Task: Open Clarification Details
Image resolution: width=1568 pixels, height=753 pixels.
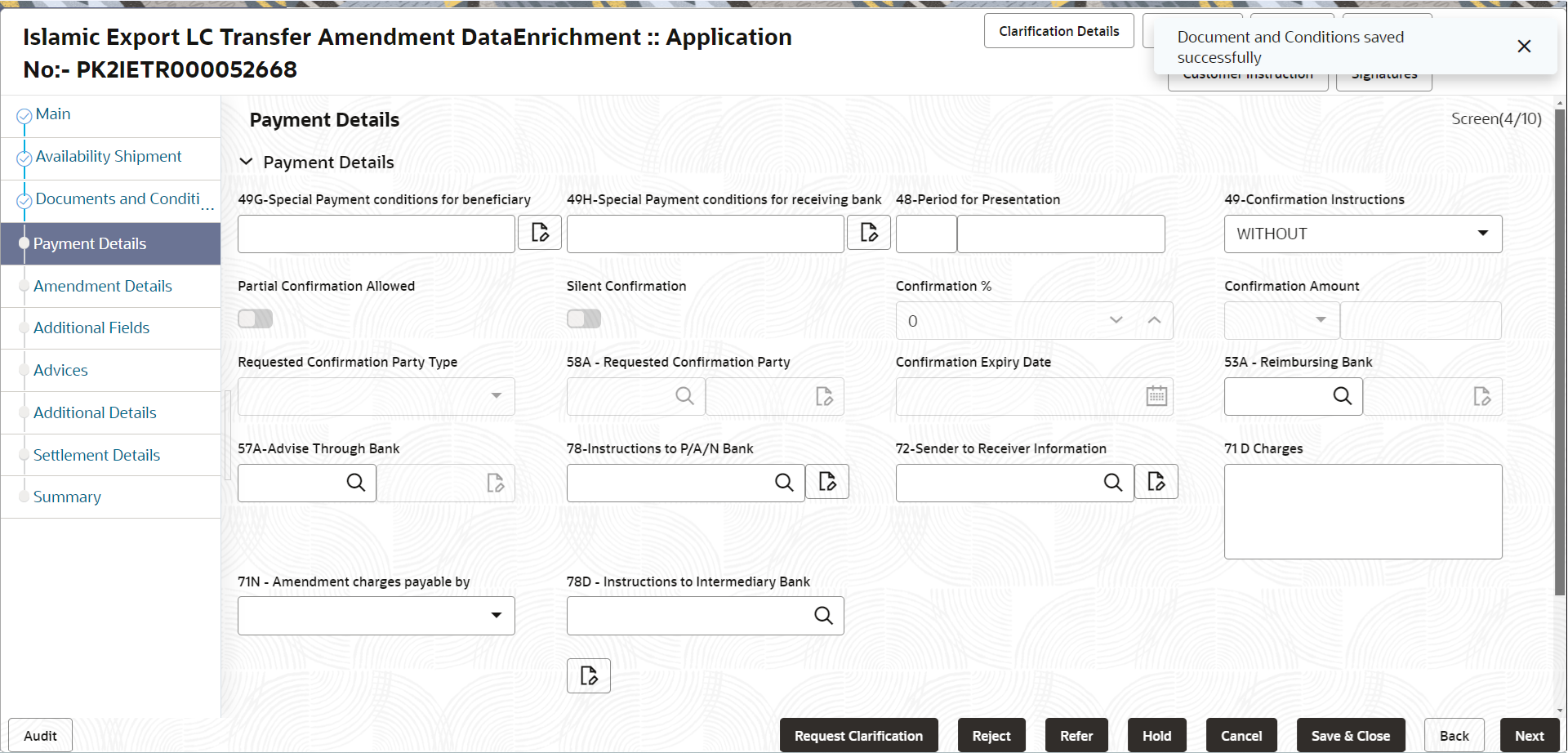Action: [x=1058, y=30]
